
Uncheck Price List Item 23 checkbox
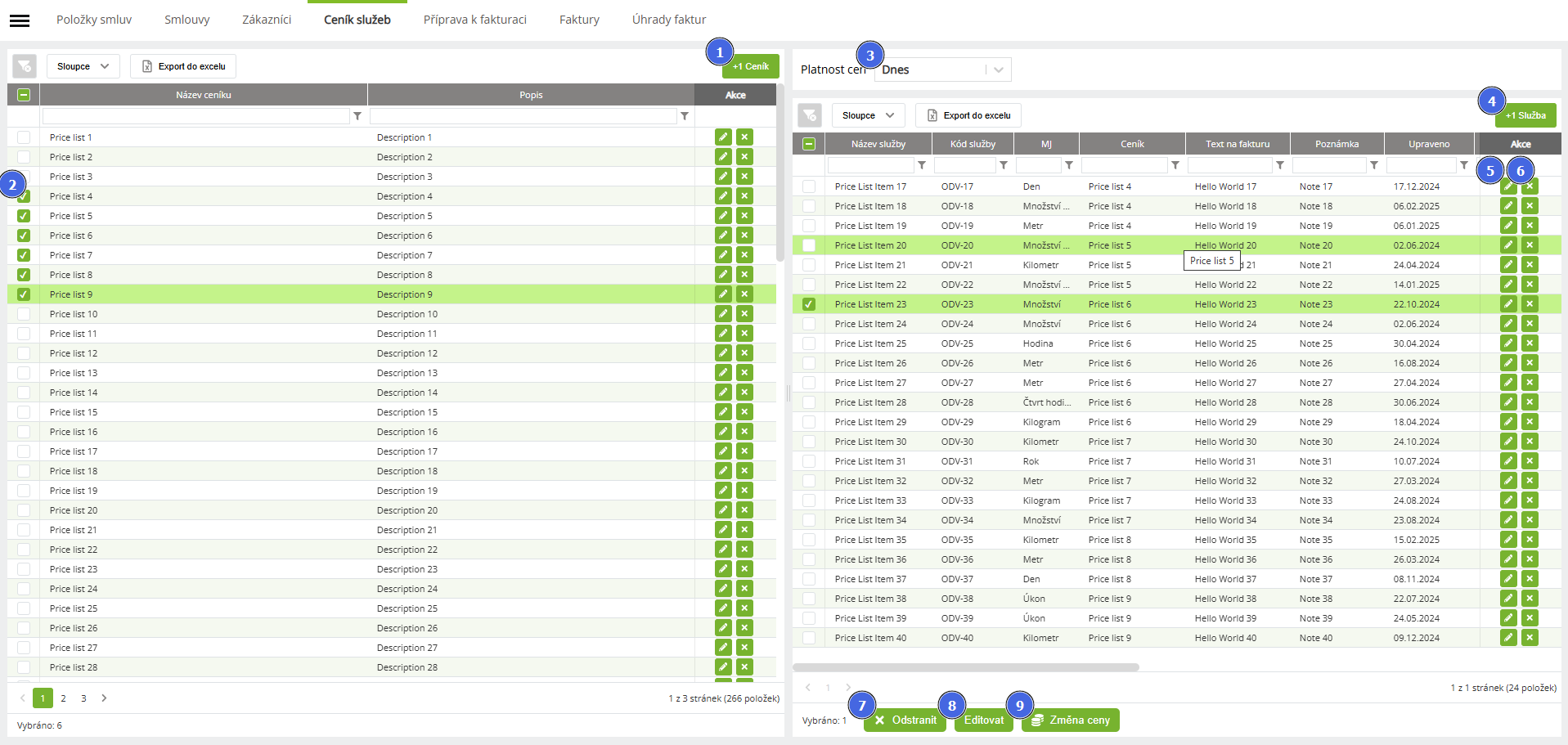(x=809, y=304)
